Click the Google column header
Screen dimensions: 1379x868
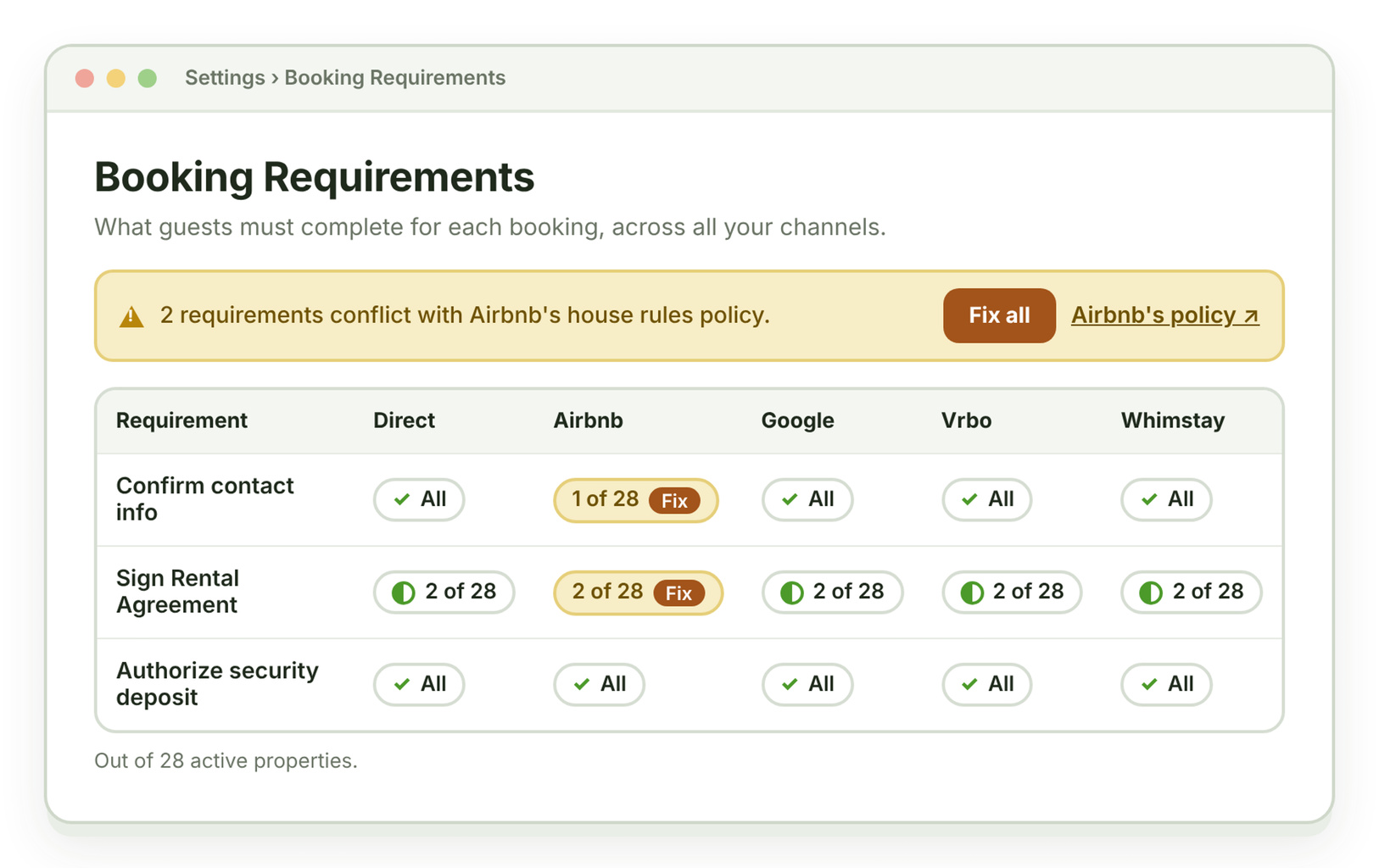(x=797, y=420)
